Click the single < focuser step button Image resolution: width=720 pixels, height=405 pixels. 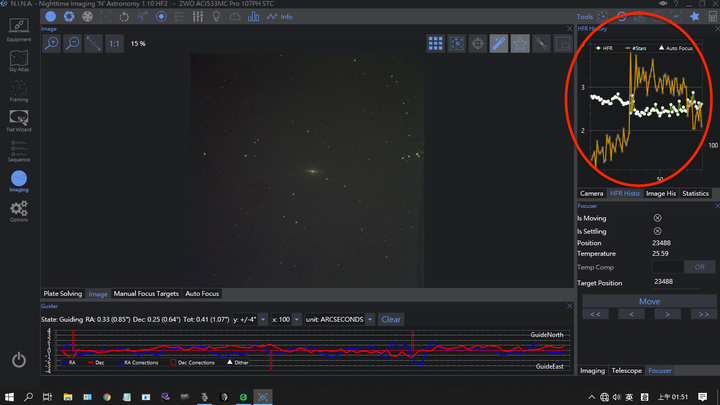pyautogui.click(x=631, y=315)
